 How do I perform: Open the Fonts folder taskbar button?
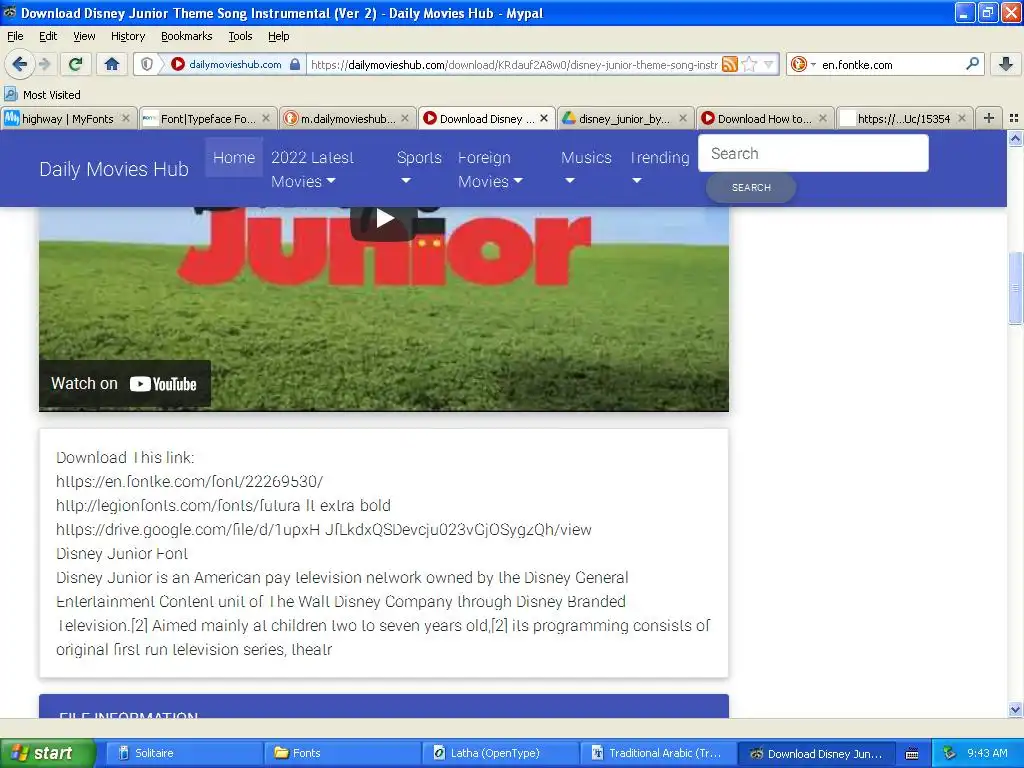[x=342, y=753]
